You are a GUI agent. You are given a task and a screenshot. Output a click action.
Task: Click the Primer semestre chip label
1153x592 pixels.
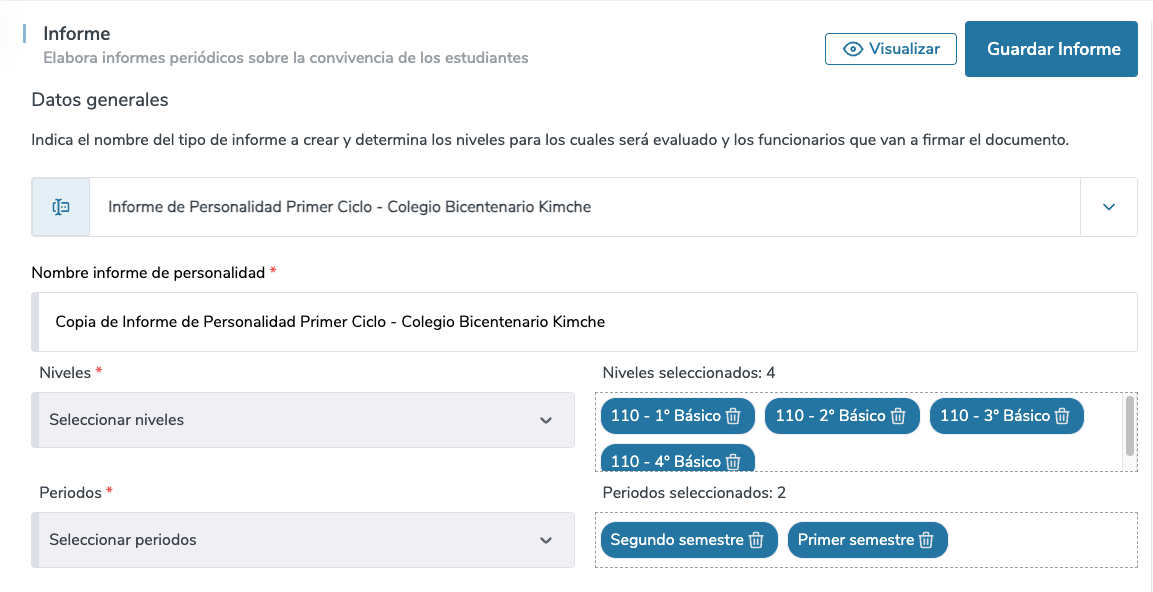click(x=855, y=540)
